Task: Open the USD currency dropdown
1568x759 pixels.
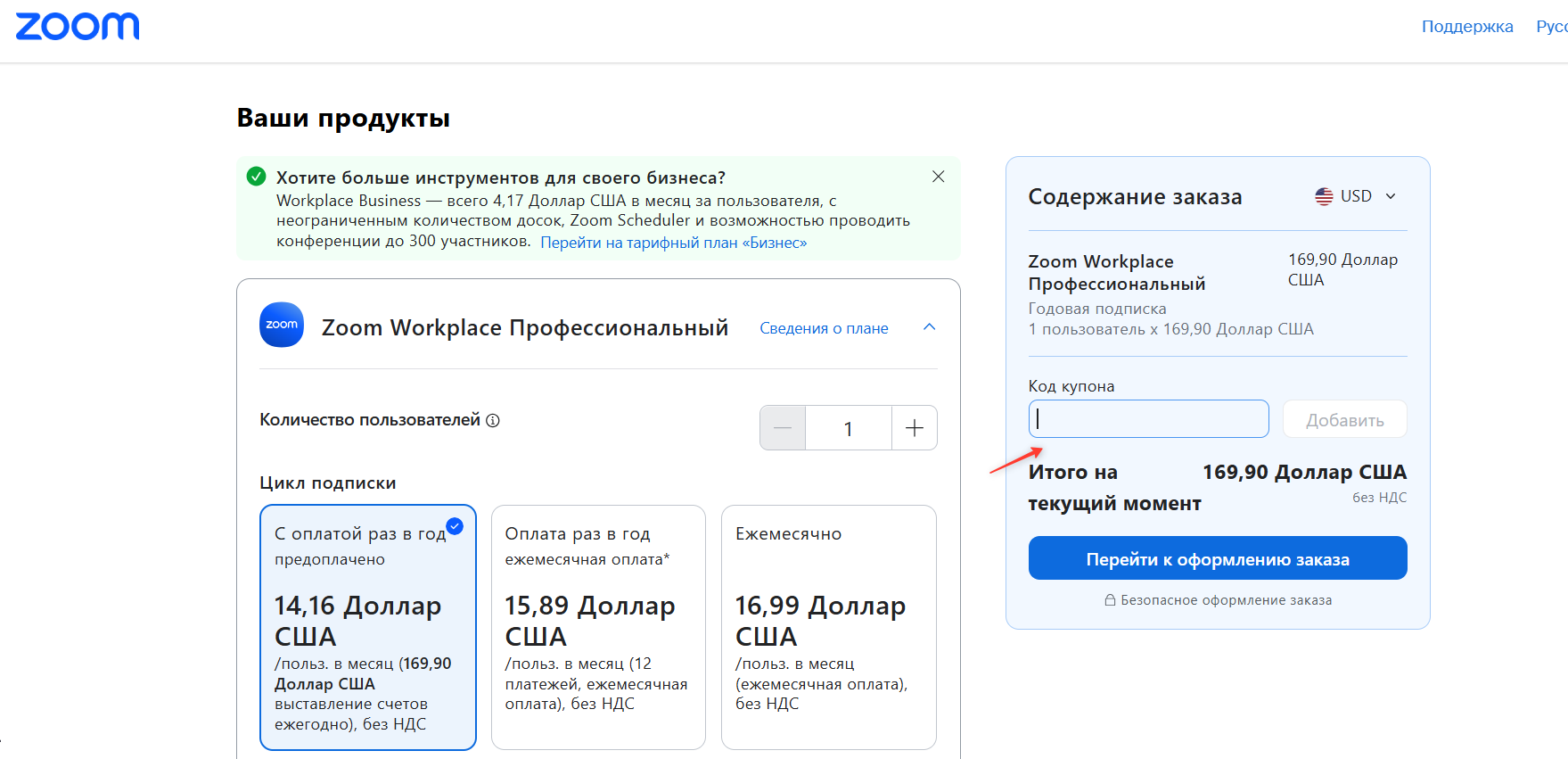Action: click(x=1356, y=196)
